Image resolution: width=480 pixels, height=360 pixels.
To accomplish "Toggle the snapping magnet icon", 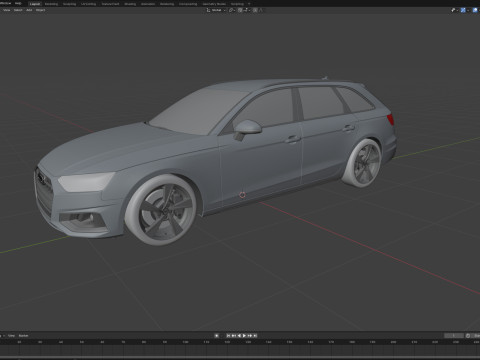I will click(240, 10).
